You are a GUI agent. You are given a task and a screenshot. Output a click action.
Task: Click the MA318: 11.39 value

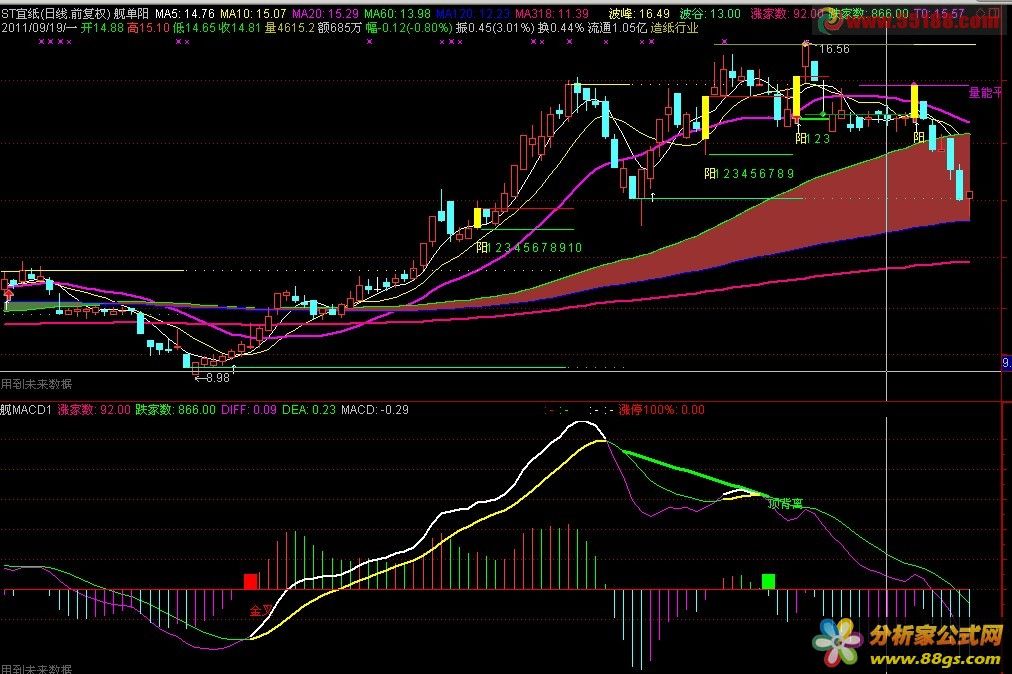click(552, 14)
